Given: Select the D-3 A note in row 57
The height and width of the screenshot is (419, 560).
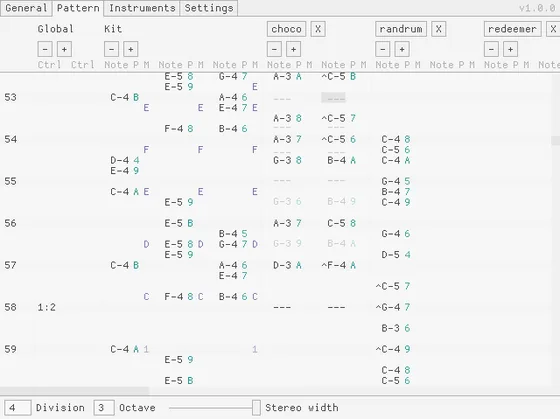Looking at the screenshot, I should (x=288, y=265).
